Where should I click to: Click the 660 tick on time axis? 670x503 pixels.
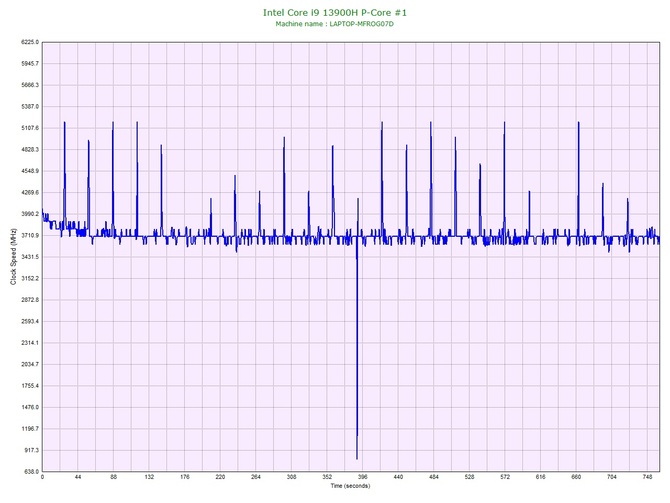coord(576,477)
